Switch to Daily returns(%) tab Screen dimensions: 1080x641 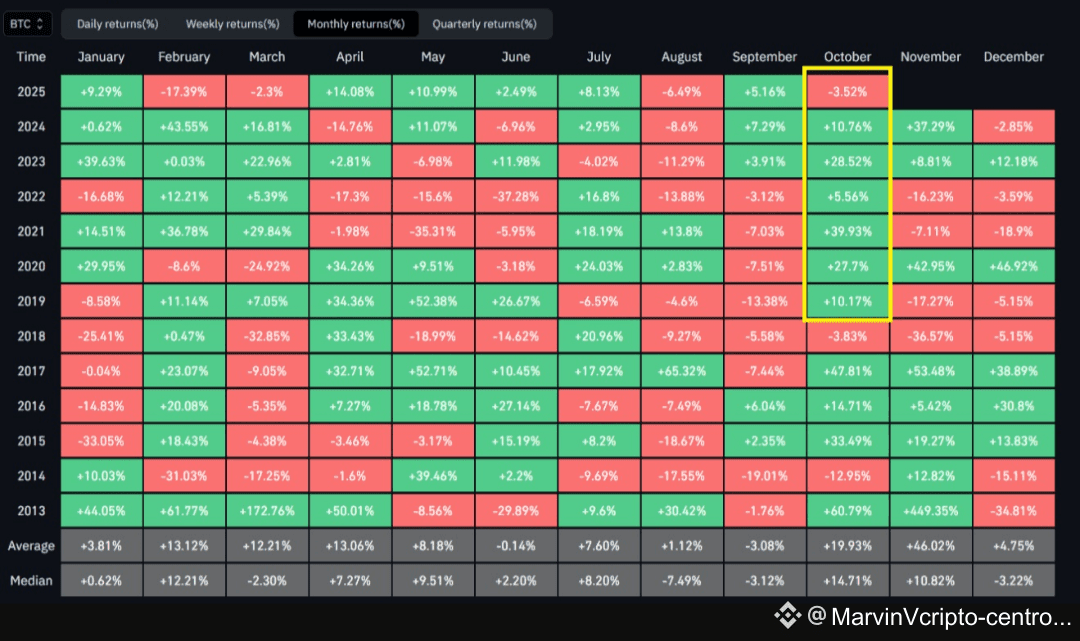click(x=117, y=23)
